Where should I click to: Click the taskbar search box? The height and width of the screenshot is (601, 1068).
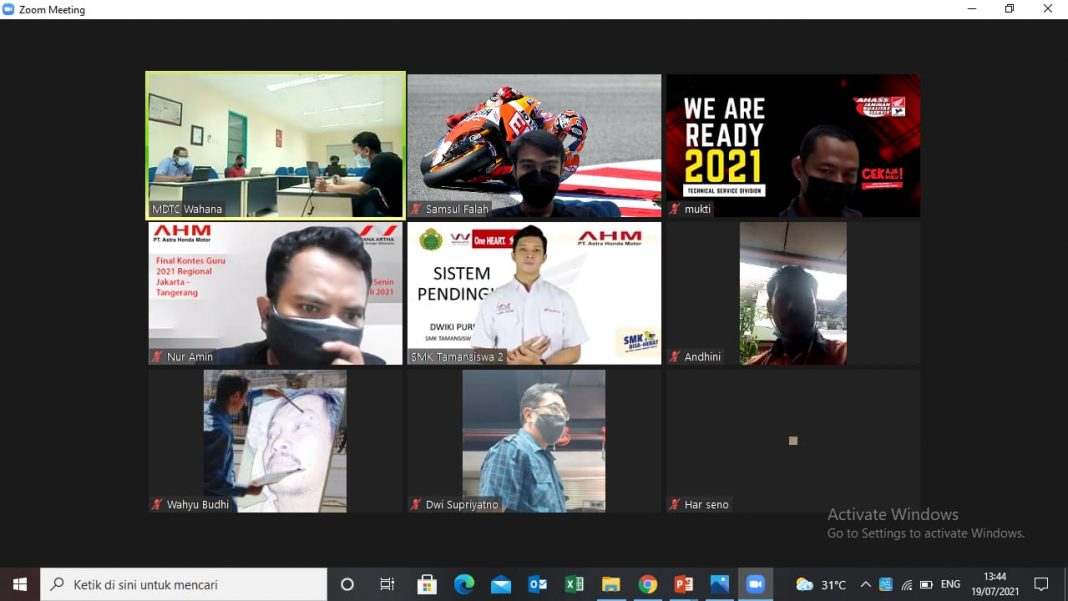pos(184,584)
